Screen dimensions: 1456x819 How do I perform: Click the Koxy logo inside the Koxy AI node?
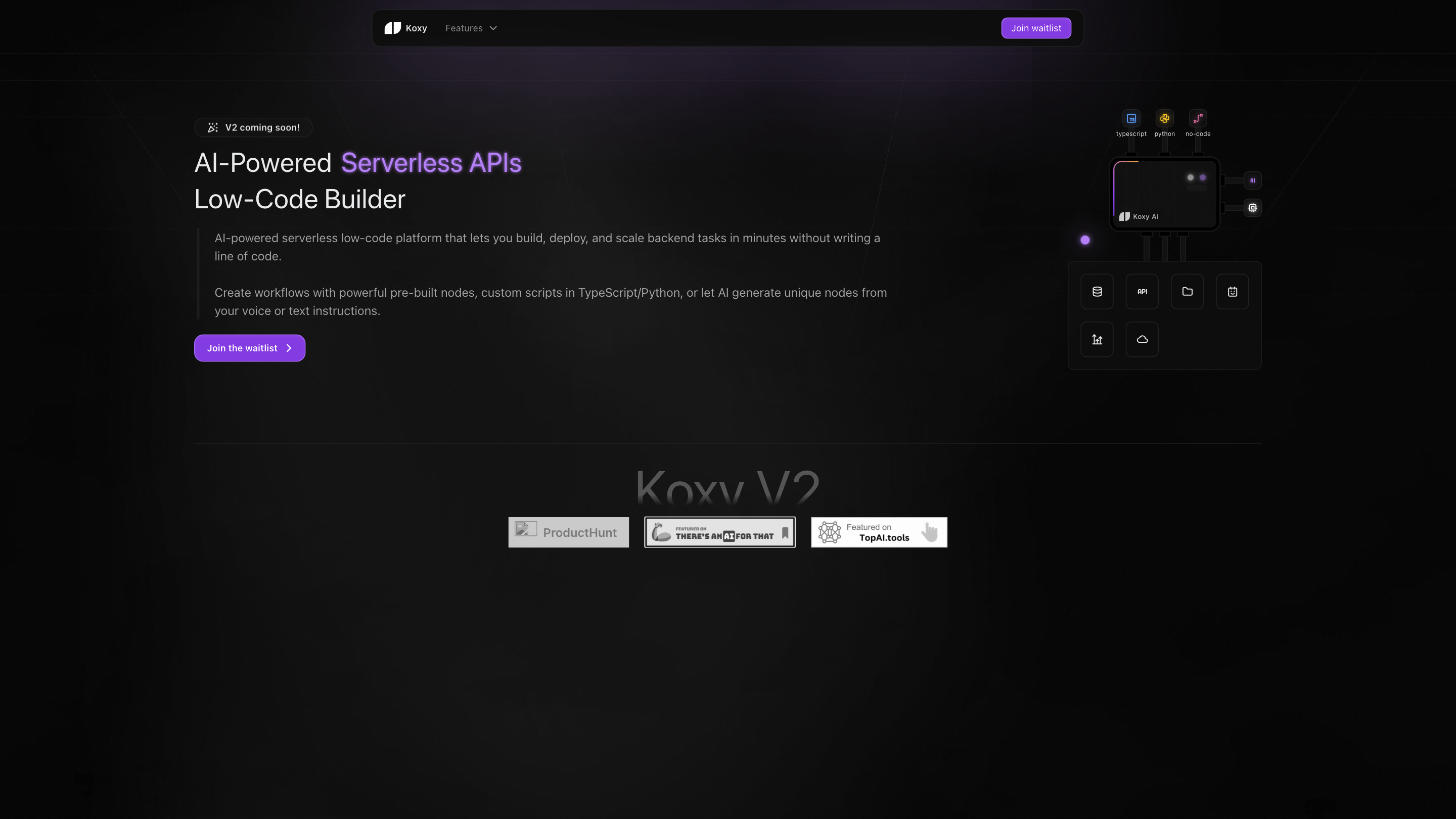[x=1124, y=216]
